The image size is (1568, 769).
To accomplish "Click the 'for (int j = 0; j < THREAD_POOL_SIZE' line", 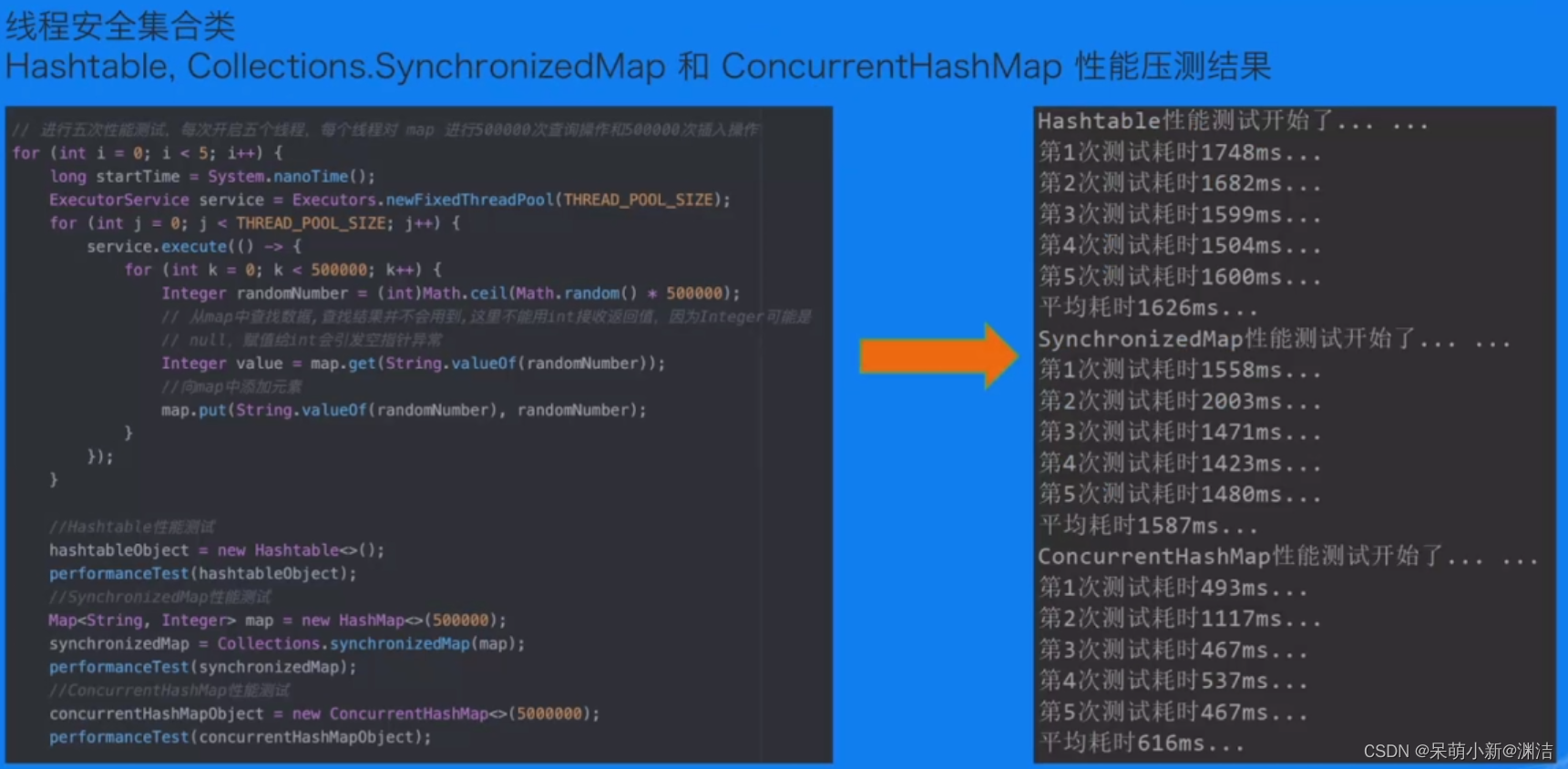I will click(x=255, y=223).
